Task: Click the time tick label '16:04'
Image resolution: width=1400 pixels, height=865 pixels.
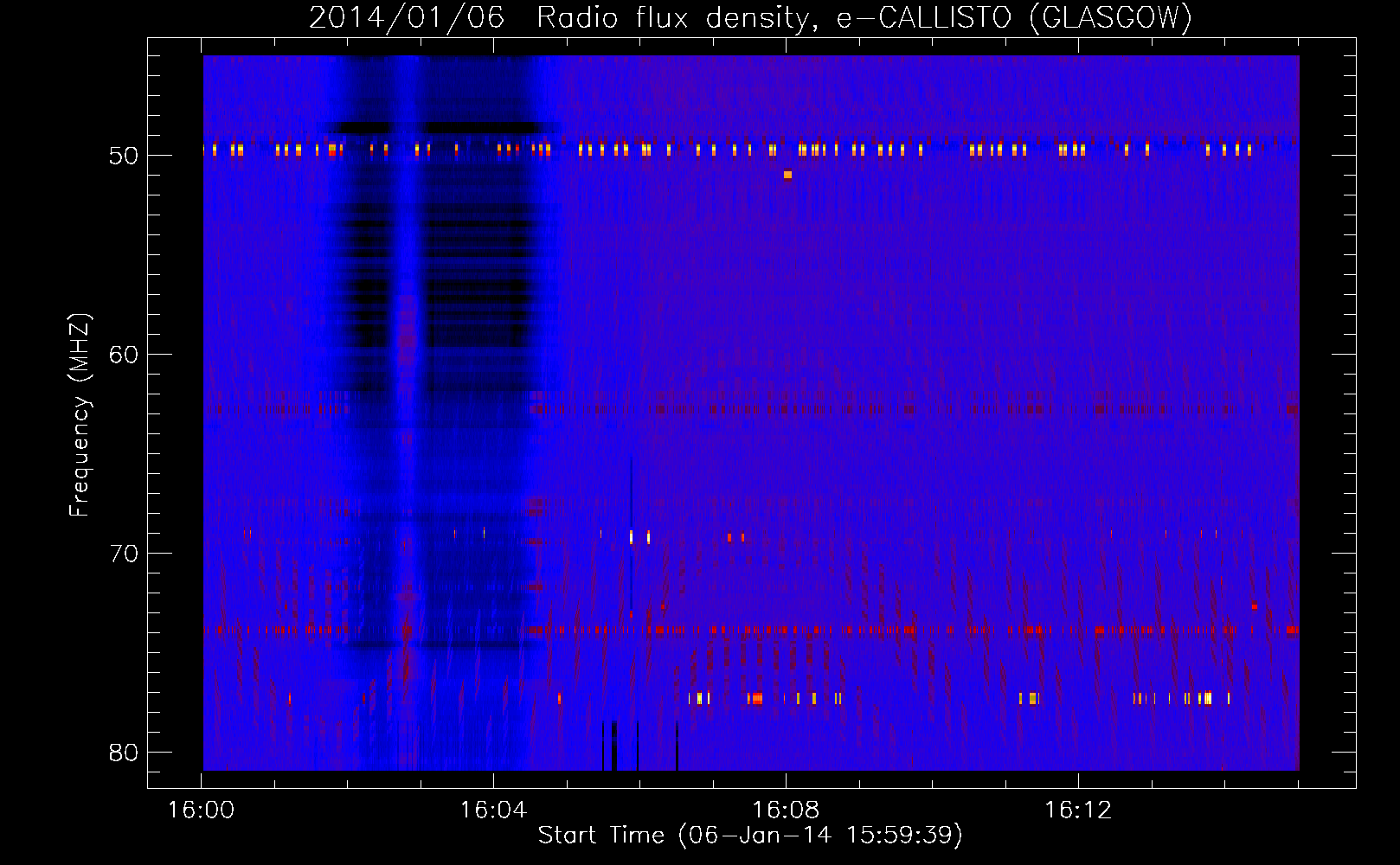Action: 493,811
